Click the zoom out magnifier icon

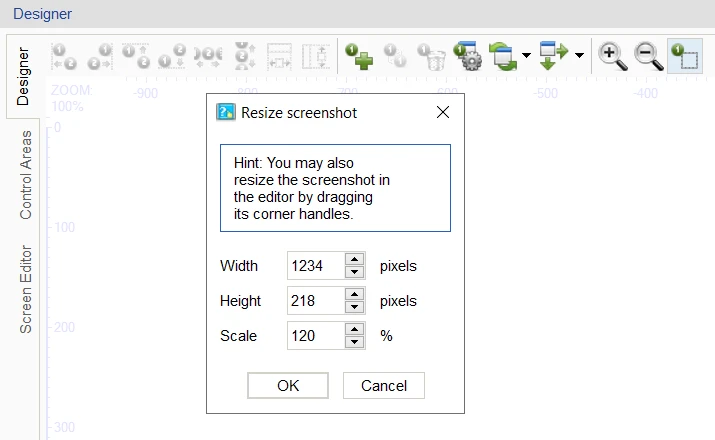pyautogui.click(x=649, y=56)
